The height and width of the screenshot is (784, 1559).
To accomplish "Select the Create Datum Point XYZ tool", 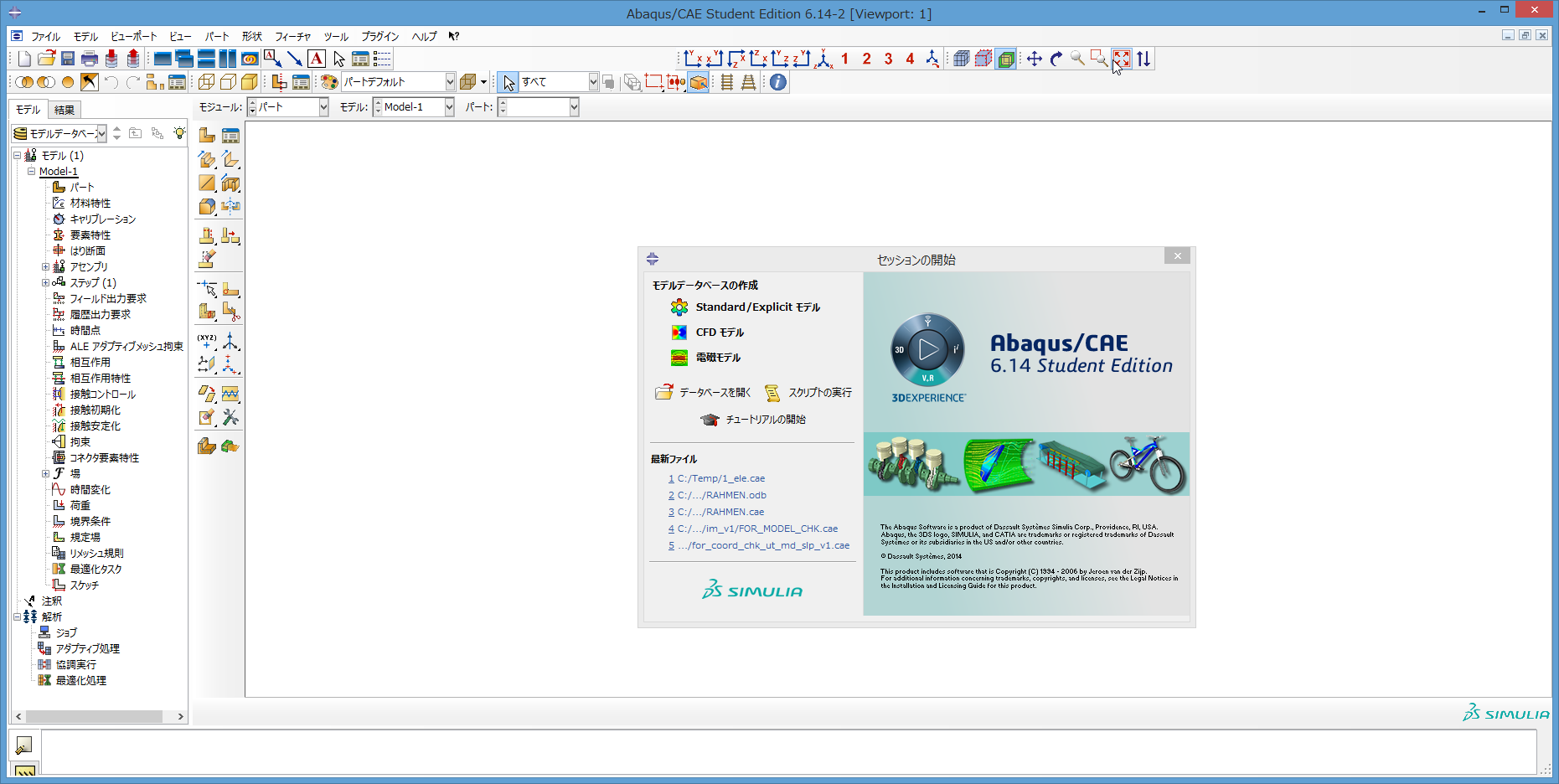I will click(207, 341).
